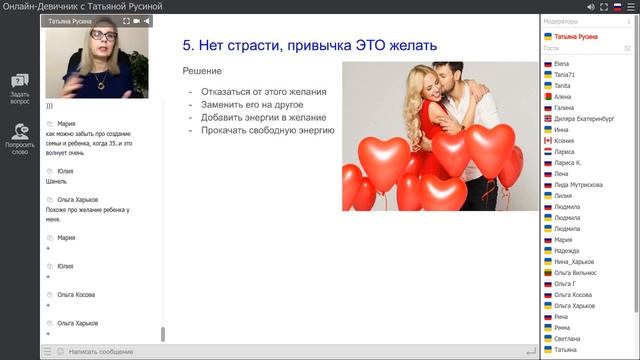Click the participants list scrollbar
640x360 pixels.
point(636,163)
